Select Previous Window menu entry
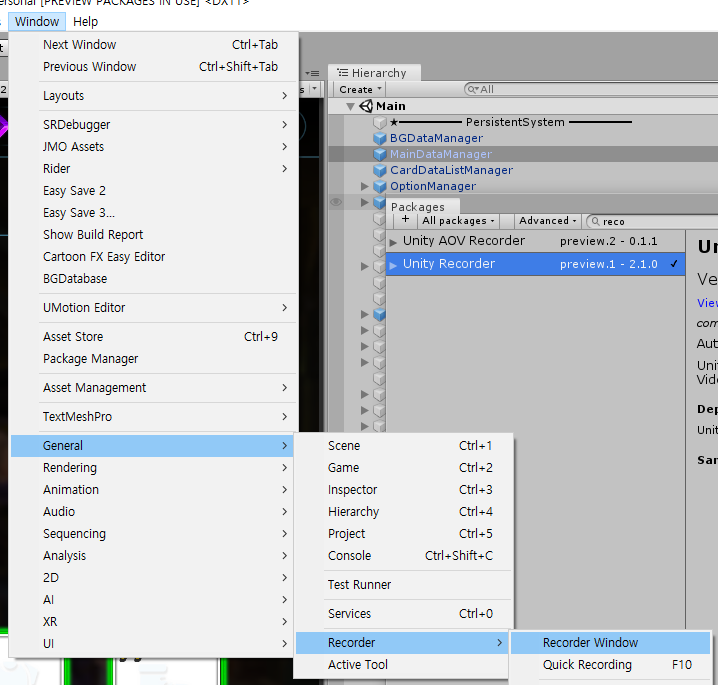The image size is (718, 685). pos(153,66)
